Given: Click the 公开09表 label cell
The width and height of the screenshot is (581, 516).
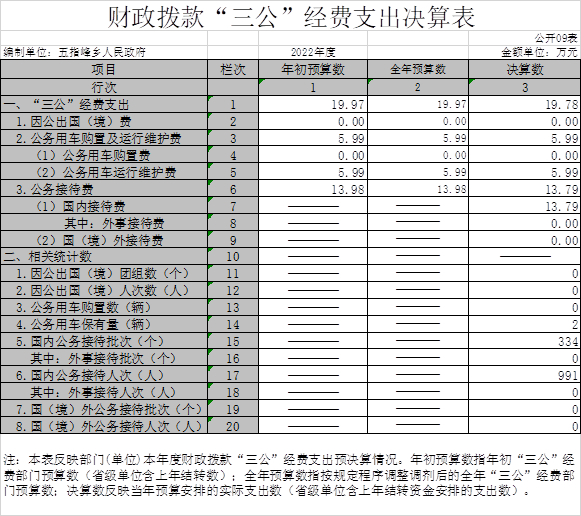Looking at the screenshot, I should pyautogui.click(x=524, y=38).
